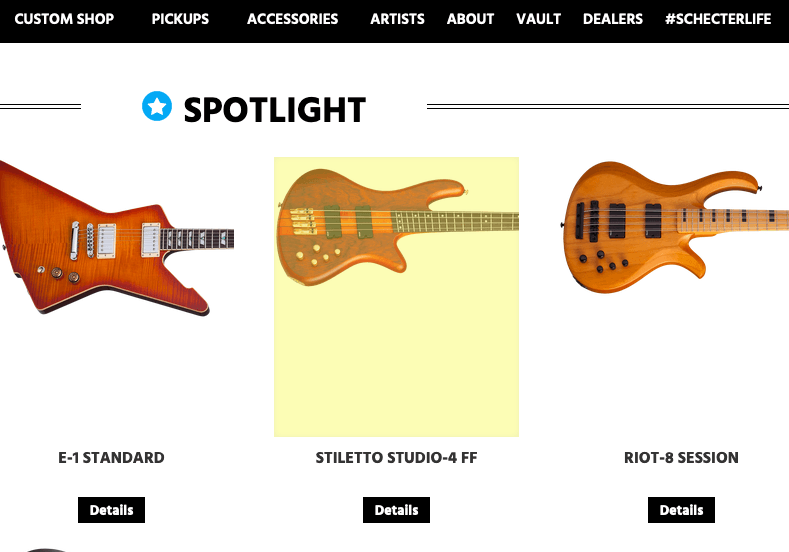Click the partially visible dark image below E-1 Details
Viewport: 789px width, 552px height.
45,550
